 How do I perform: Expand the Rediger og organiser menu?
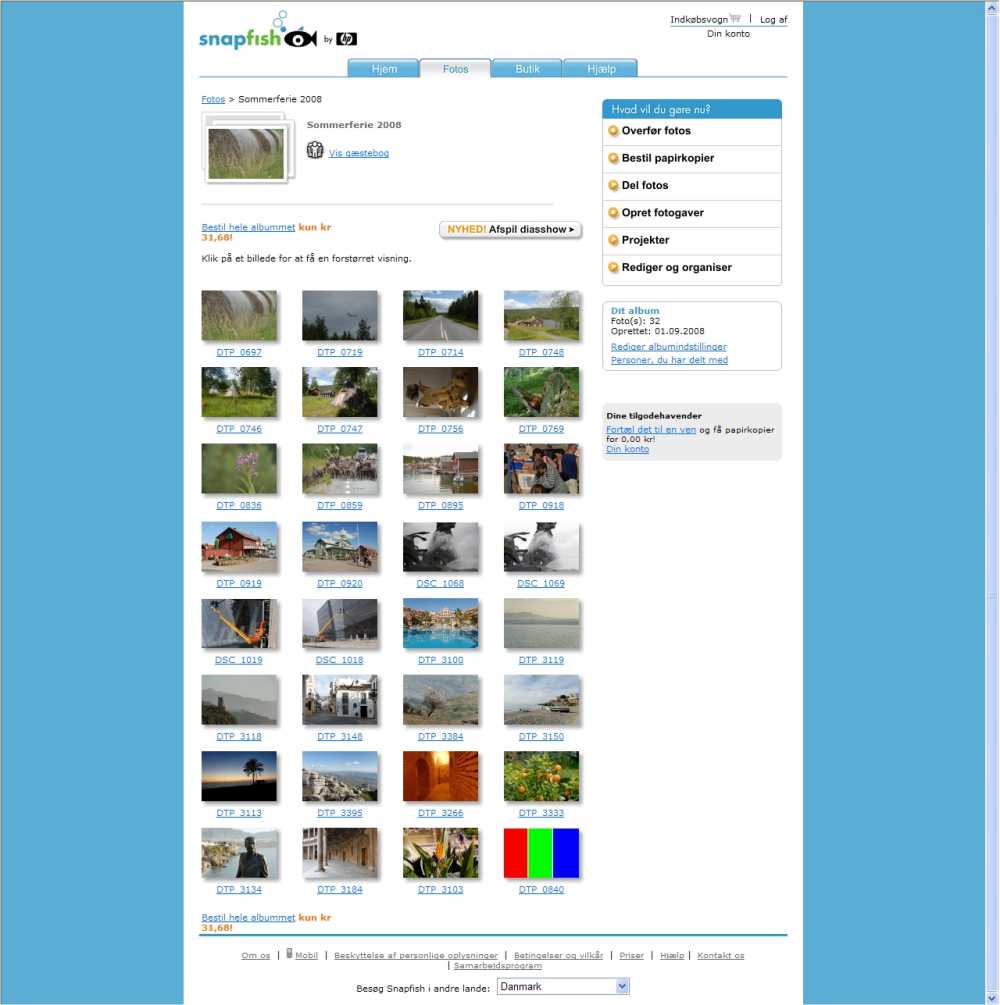[692, 268]
